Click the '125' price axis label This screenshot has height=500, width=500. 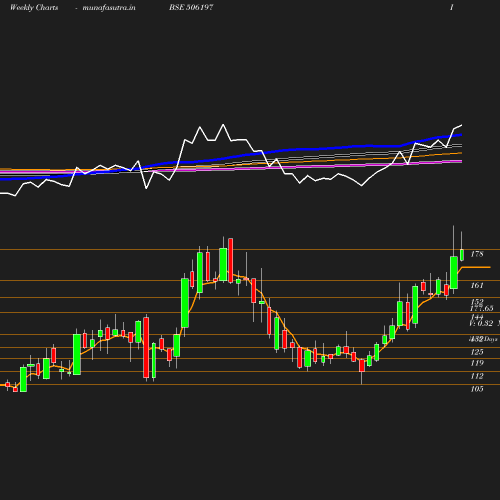point(477,352)
